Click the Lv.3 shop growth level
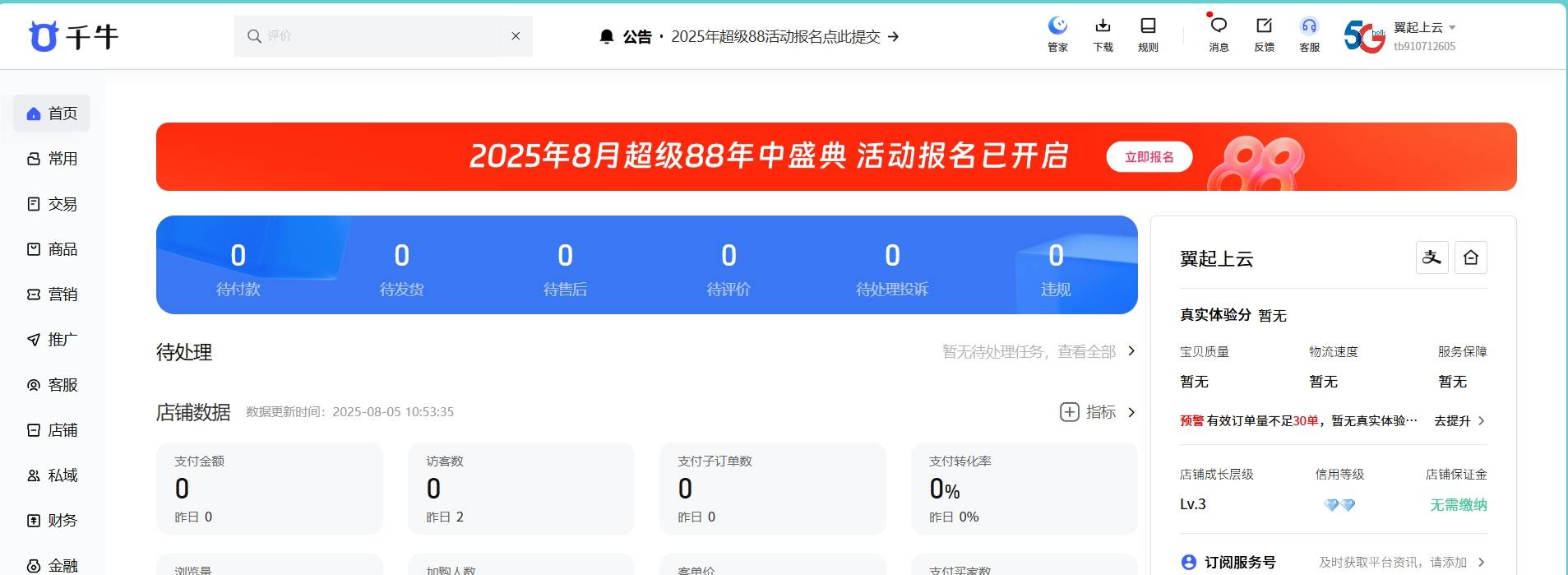 pos(1193,504)
